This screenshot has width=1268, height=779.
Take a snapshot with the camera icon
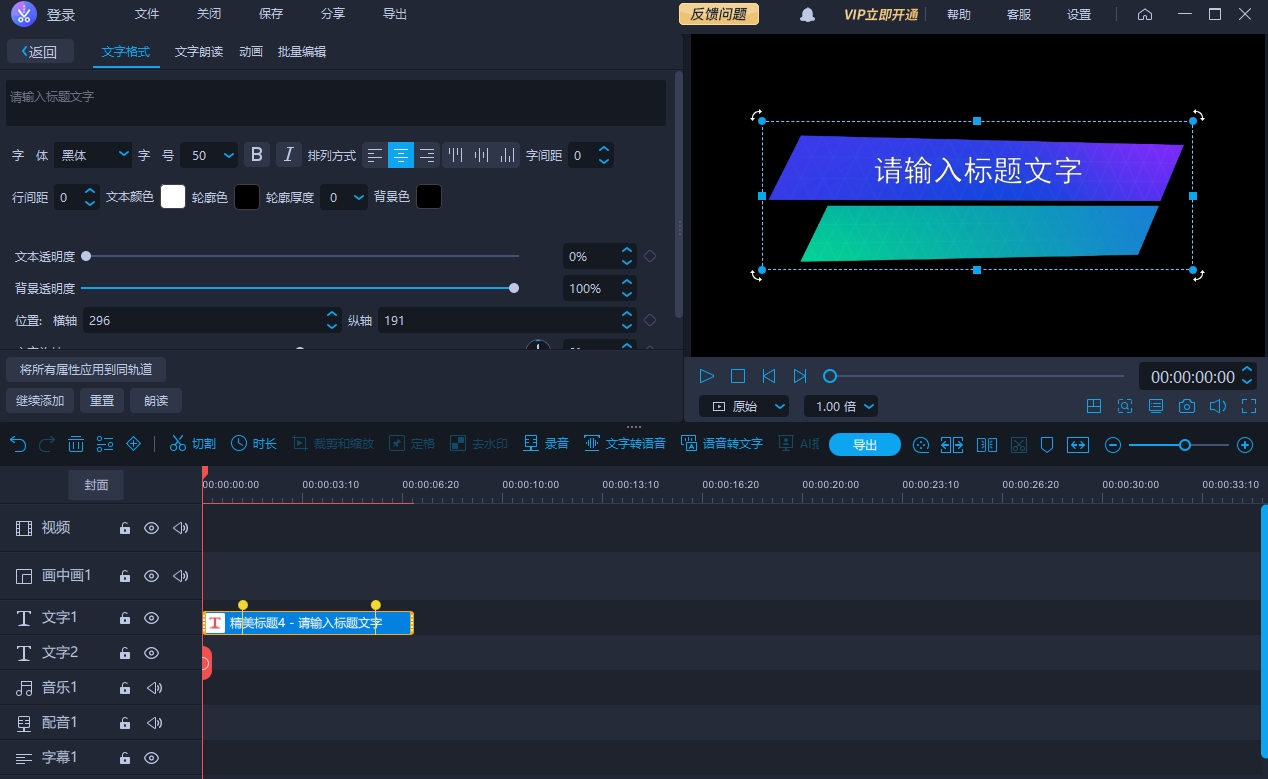point(1186,406)
